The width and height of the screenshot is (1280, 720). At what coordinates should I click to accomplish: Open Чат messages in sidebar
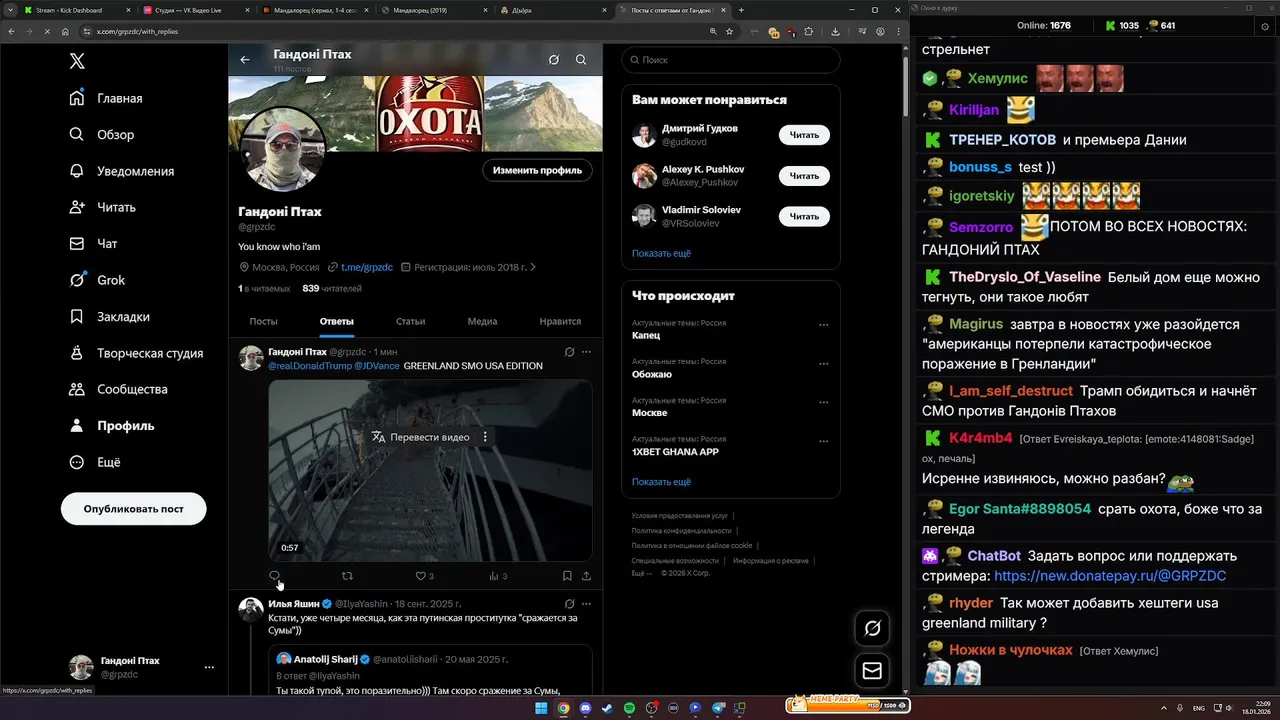(94, 243)
